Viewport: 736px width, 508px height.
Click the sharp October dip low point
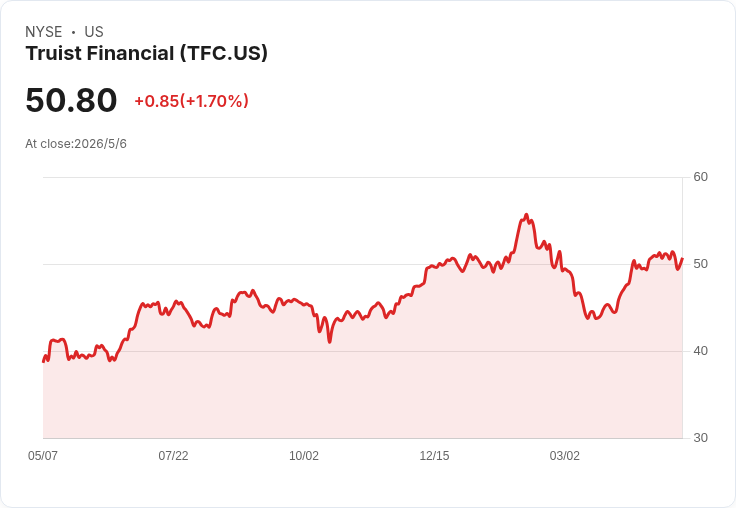click(x=330, y=342)
